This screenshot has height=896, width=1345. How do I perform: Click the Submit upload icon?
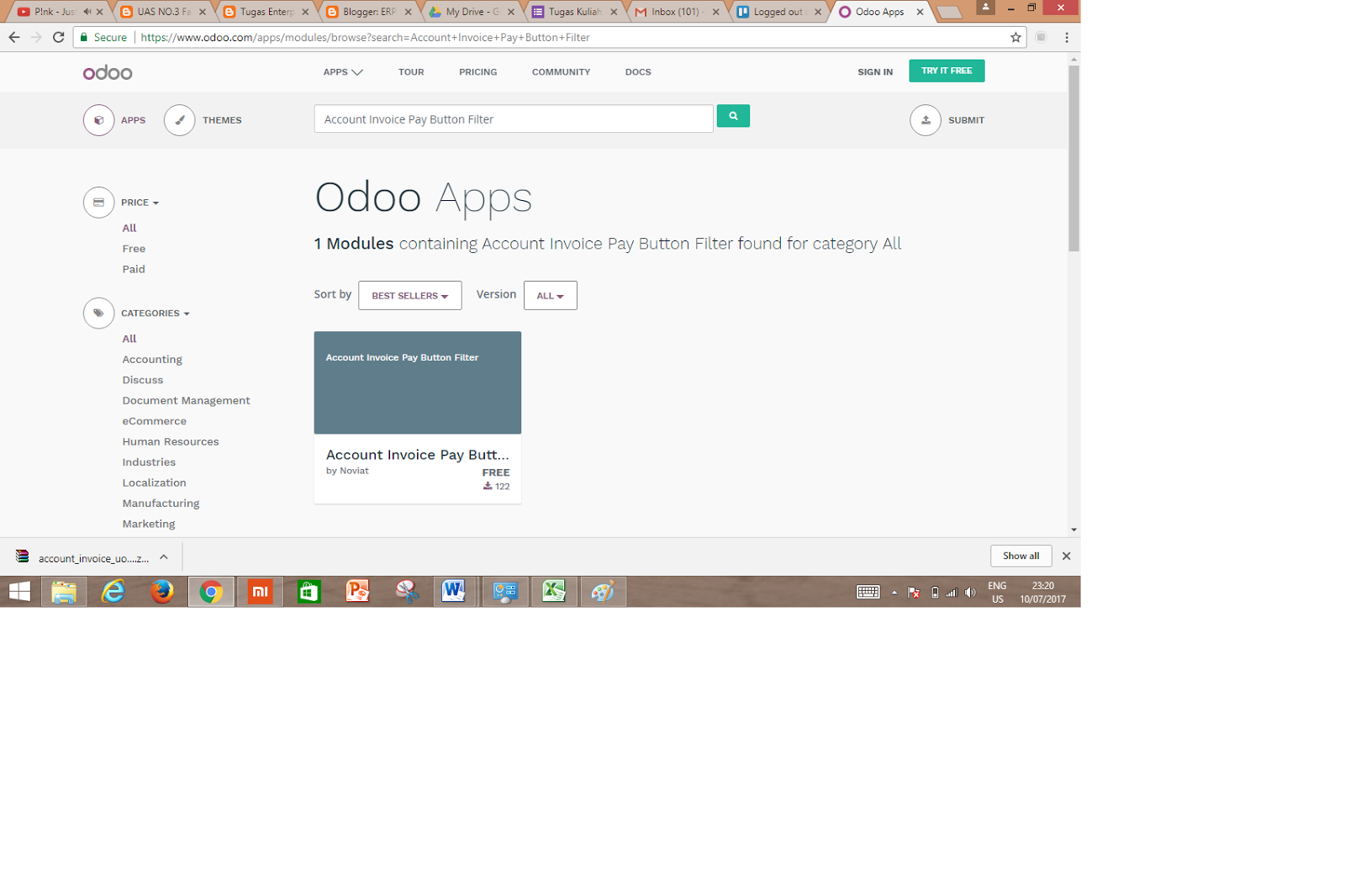click(x=926, y=120)
